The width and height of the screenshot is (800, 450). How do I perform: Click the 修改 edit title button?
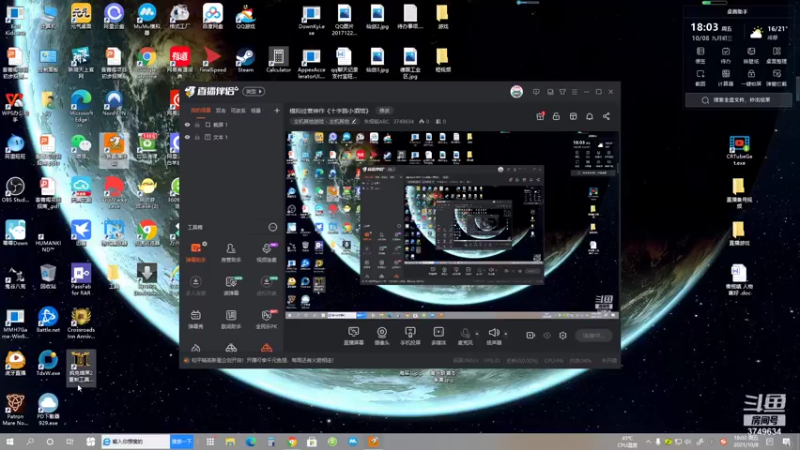tap(384, 111)
